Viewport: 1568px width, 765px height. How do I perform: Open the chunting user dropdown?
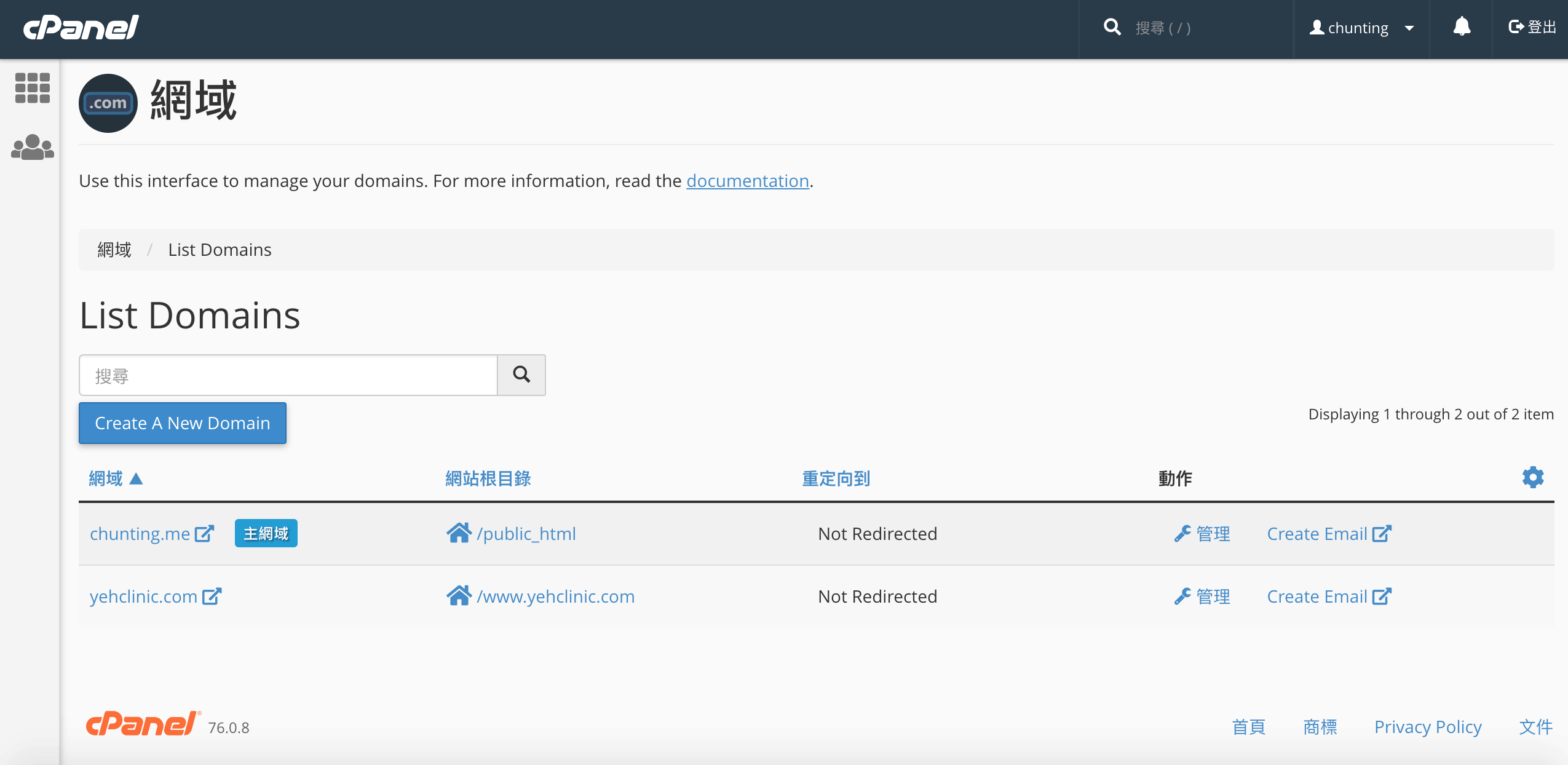click(x=1361, y=28)
